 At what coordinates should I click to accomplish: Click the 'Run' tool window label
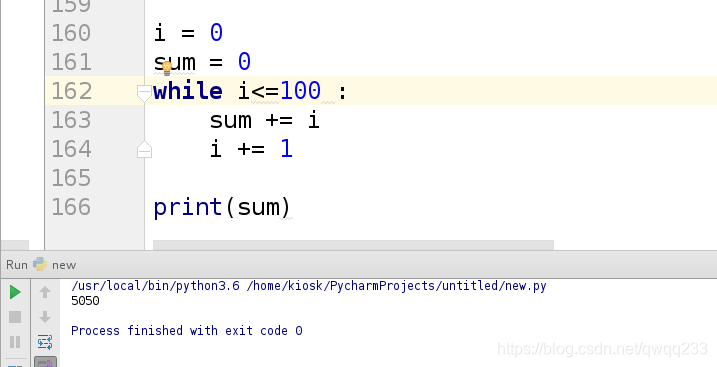17,265
